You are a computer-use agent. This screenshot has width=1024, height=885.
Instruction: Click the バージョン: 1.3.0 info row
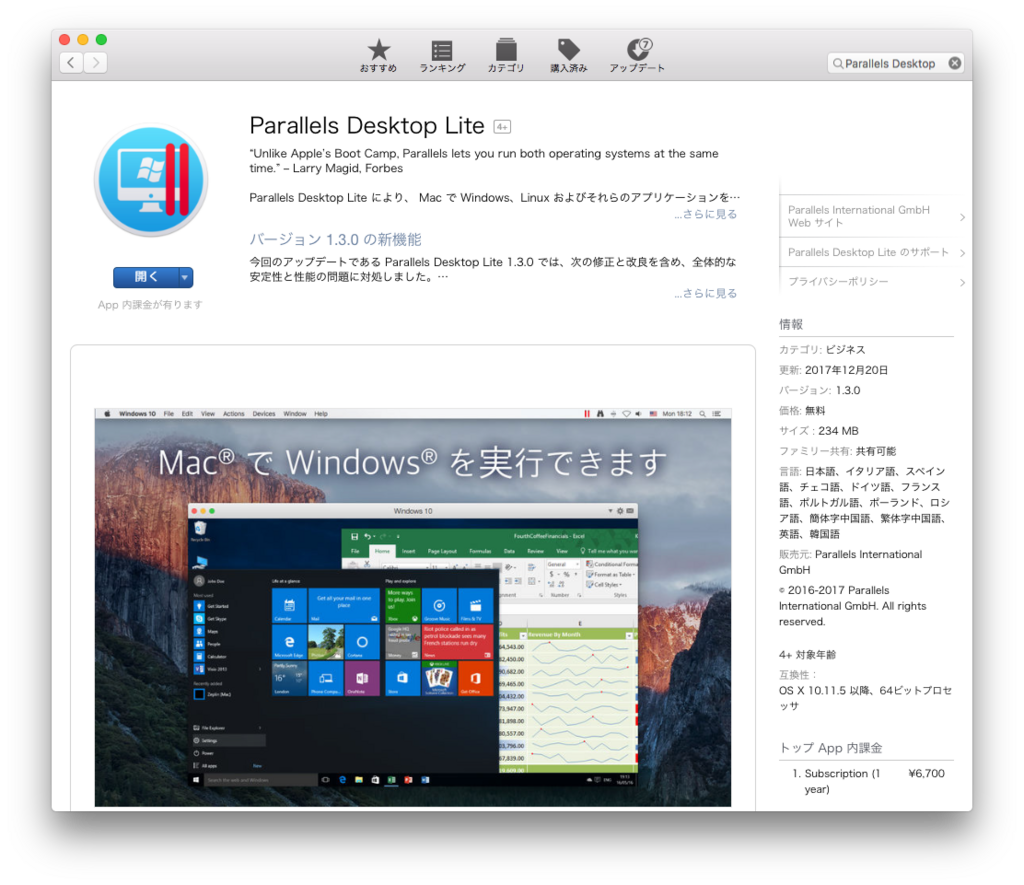(820, 390)
